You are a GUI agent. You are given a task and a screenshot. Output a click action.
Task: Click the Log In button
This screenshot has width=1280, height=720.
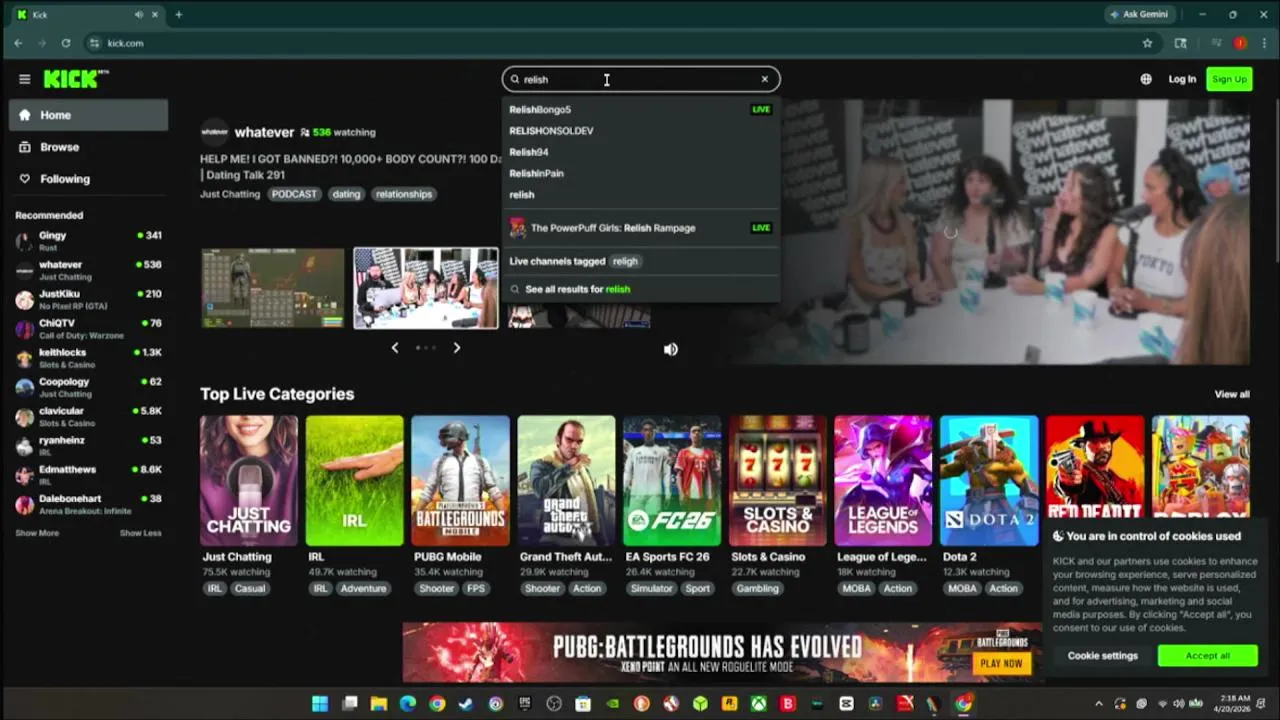click(1182, 79)
